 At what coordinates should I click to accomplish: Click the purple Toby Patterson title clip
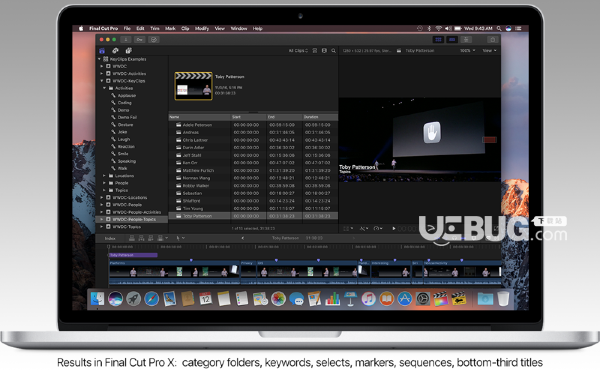pyautogui.click(x=133, y=255)
